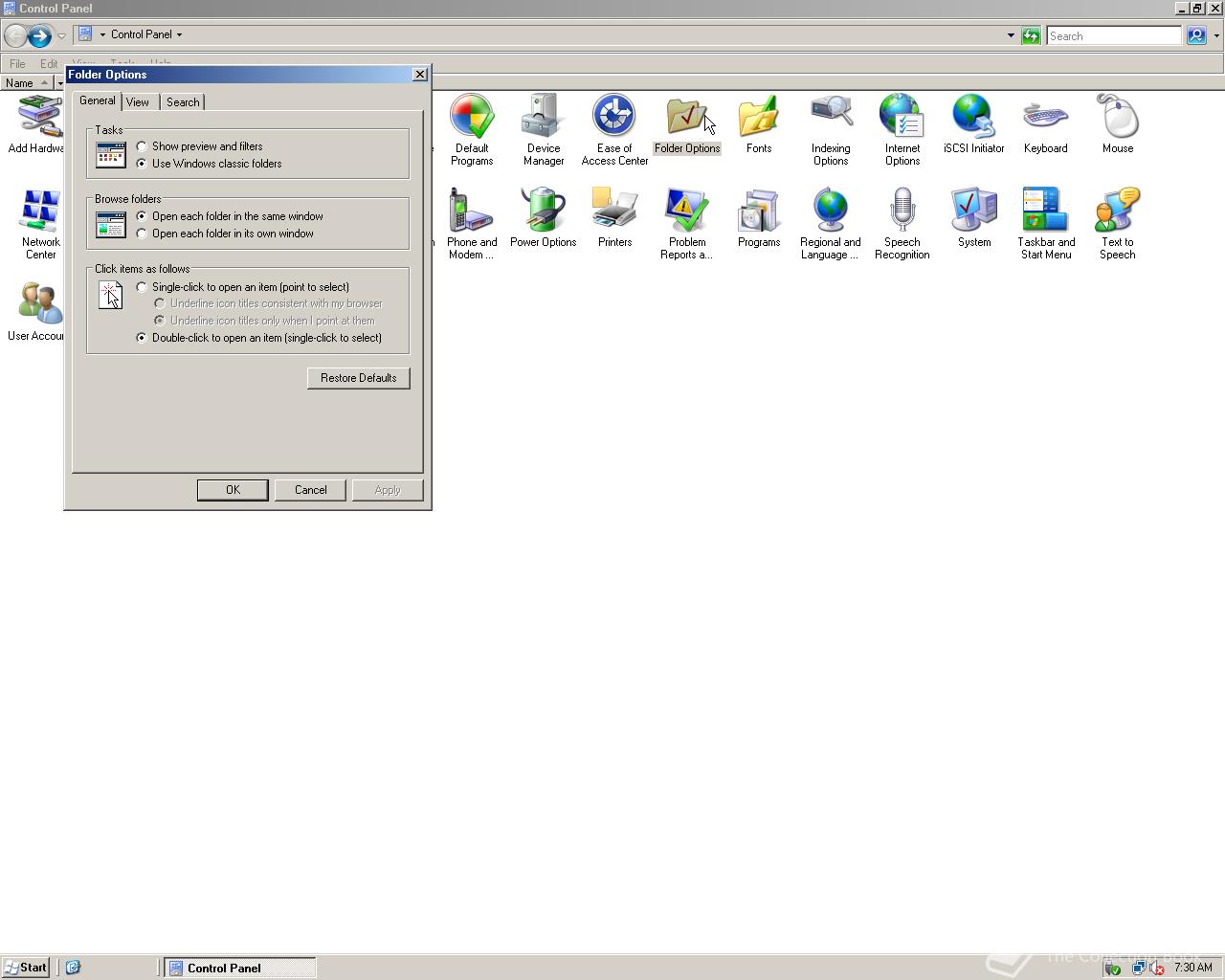Expand the arrow after Control Panel breadcrumb
The width and height of the screenshot is (1225, 980).
pos(179,34)
